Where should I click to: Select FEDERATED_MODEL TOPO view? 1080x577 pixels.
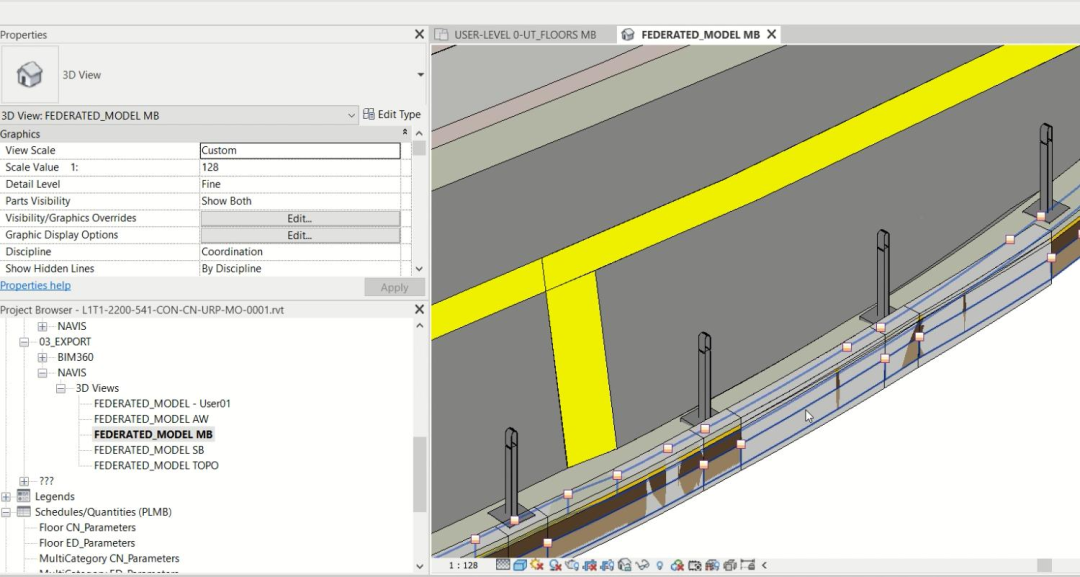pos(156,465)
